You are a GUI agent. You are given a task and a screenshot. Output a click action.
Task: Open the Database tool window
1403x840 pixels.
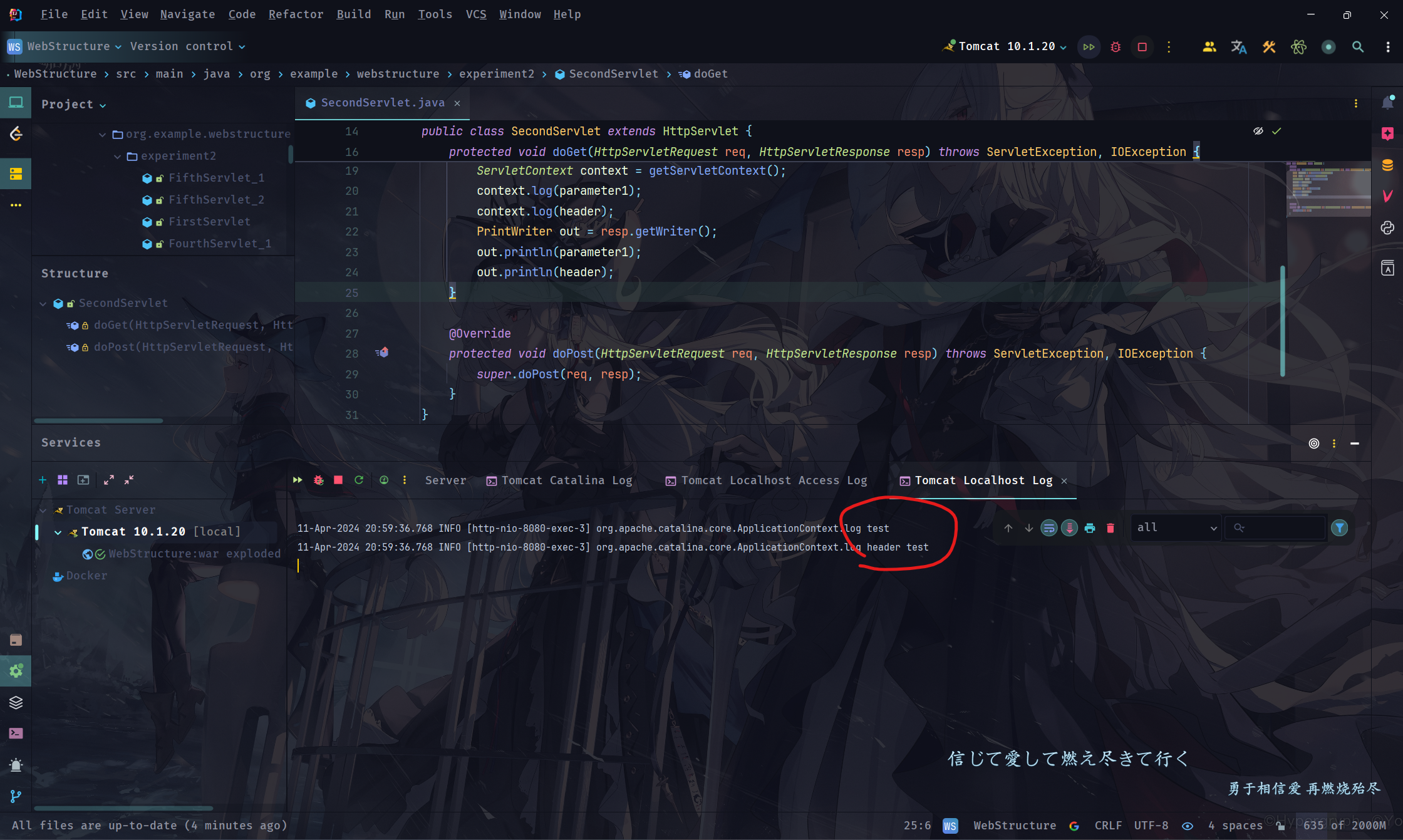pos(1387,165)
